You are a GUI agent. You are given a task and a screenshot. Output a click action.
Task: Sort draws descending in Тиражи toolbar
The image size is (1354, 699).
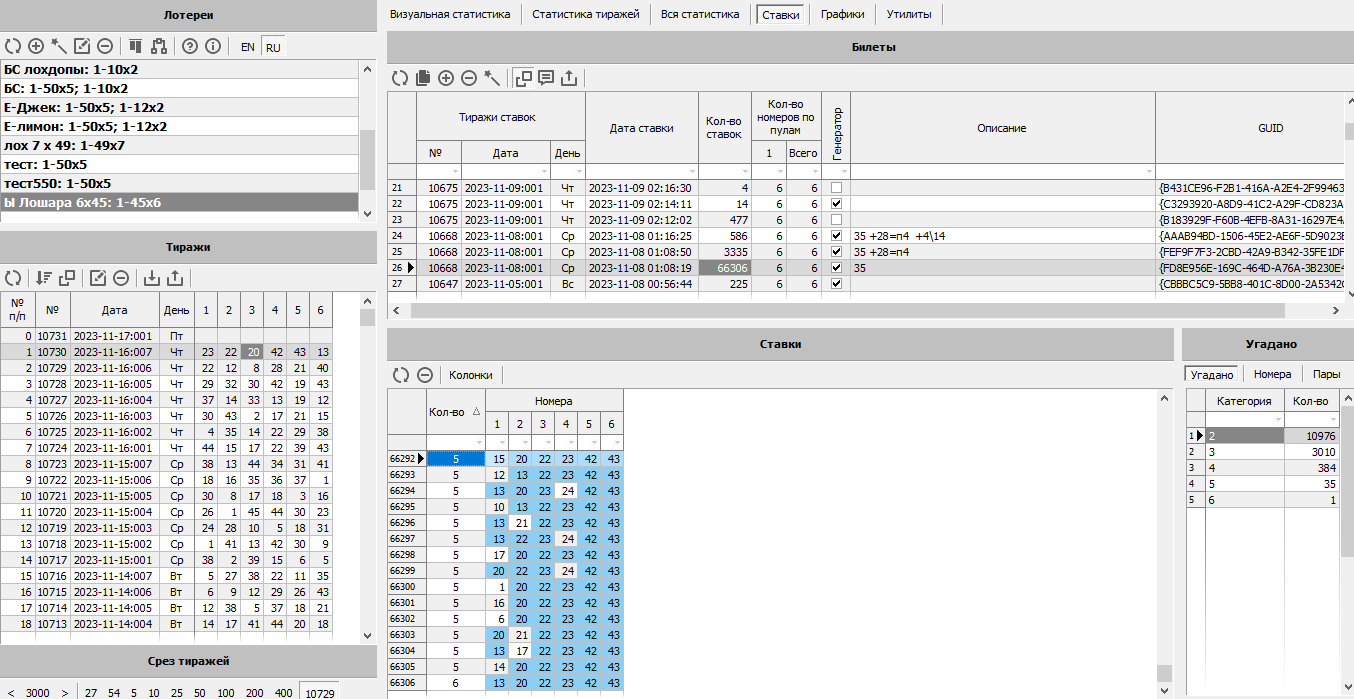pos(44,278)
